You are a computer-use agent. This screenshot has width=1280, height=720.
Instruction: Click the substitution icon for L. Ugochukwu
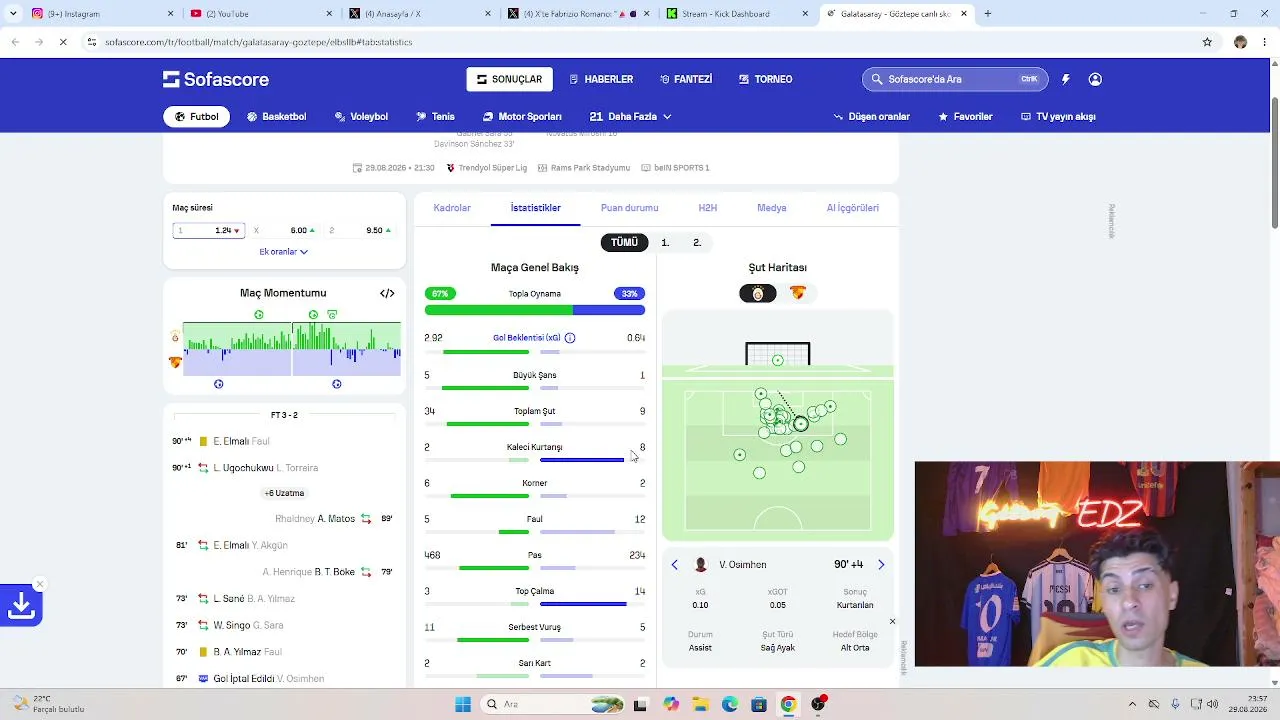[x=203, y=468]
